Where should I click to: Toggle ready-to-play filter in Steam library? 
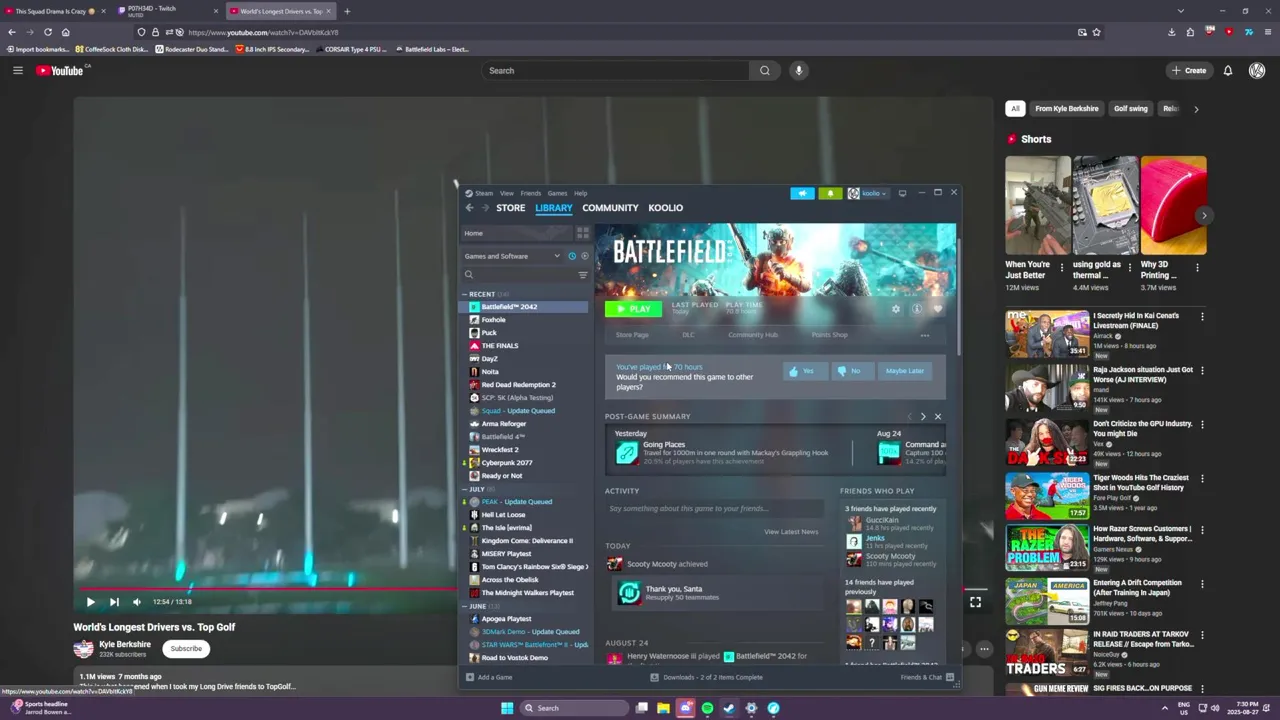coord(585,256)
